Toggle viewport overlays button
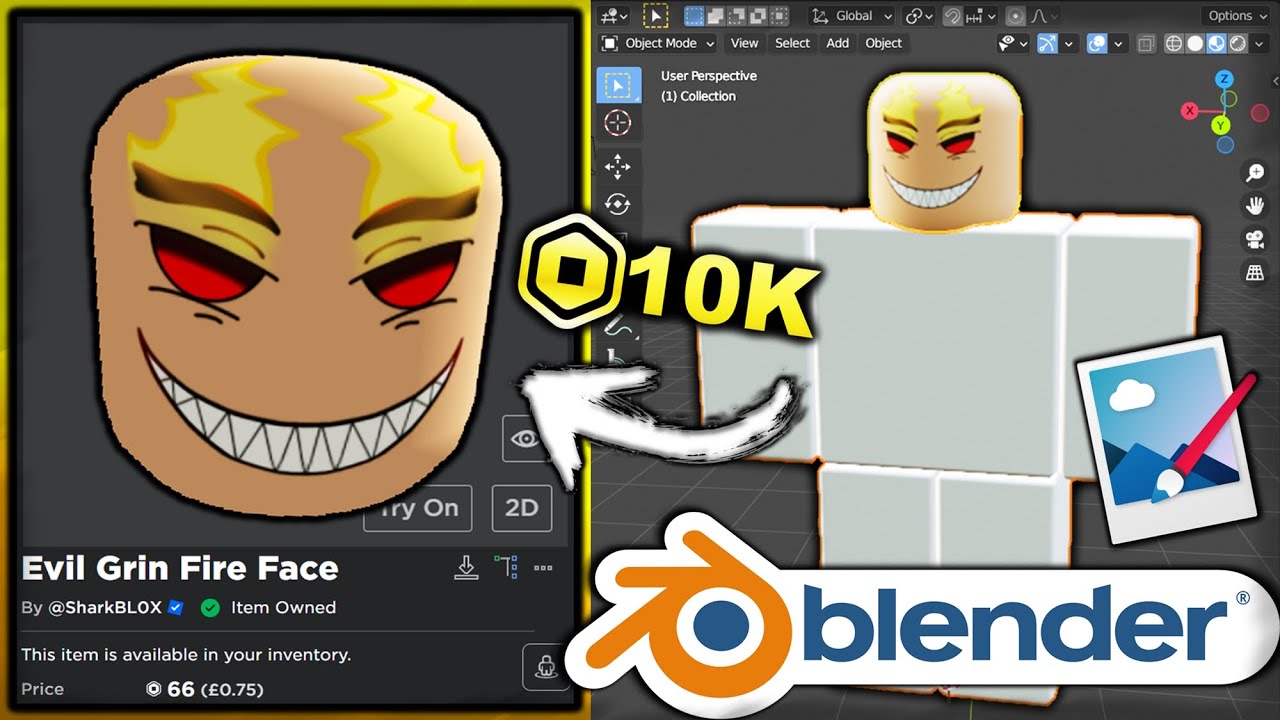The image size is (1280, 720). [x=1097, y=43]
